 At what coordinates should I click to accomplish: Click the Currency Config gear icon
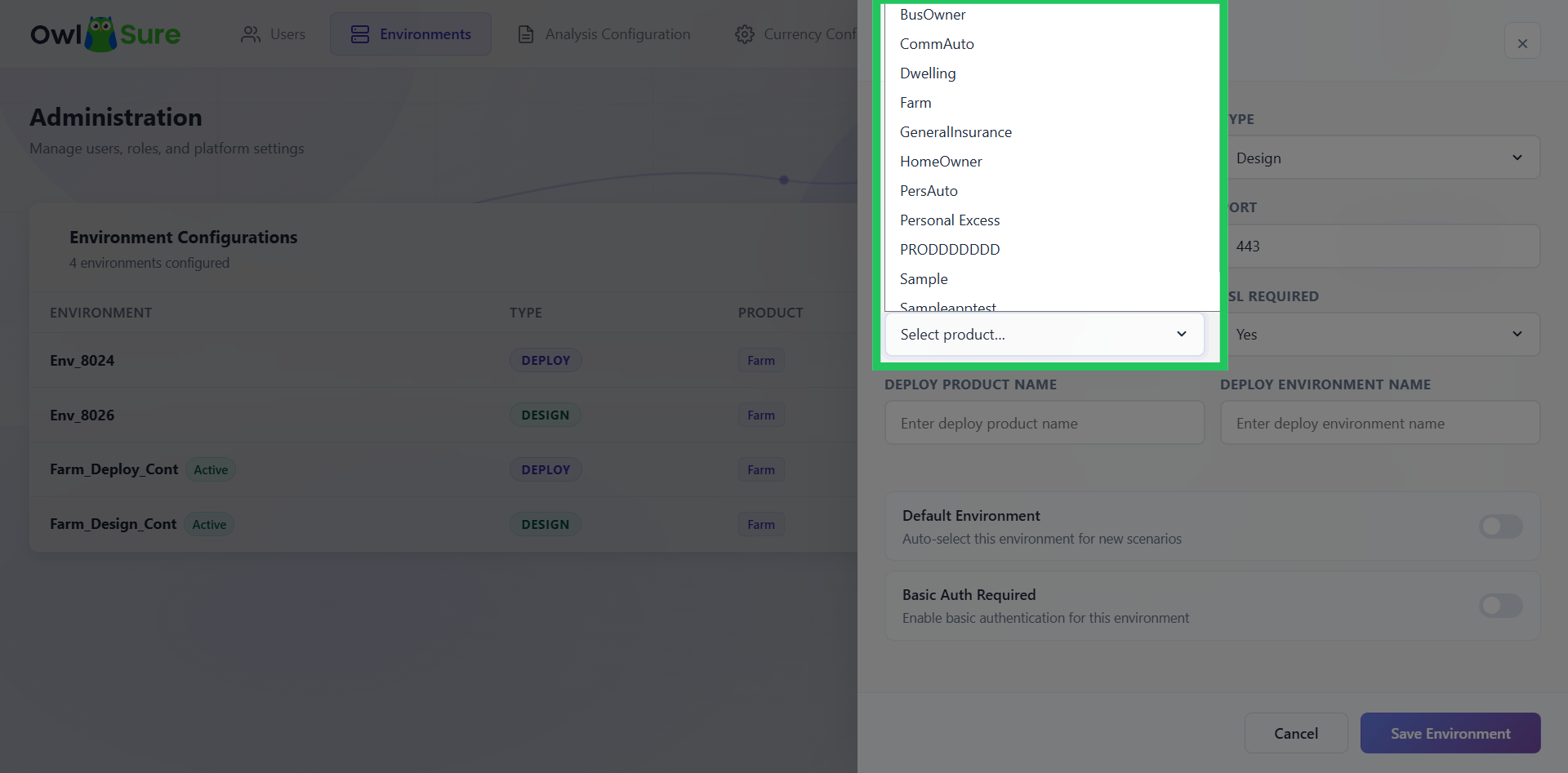(x=745, y=34)
